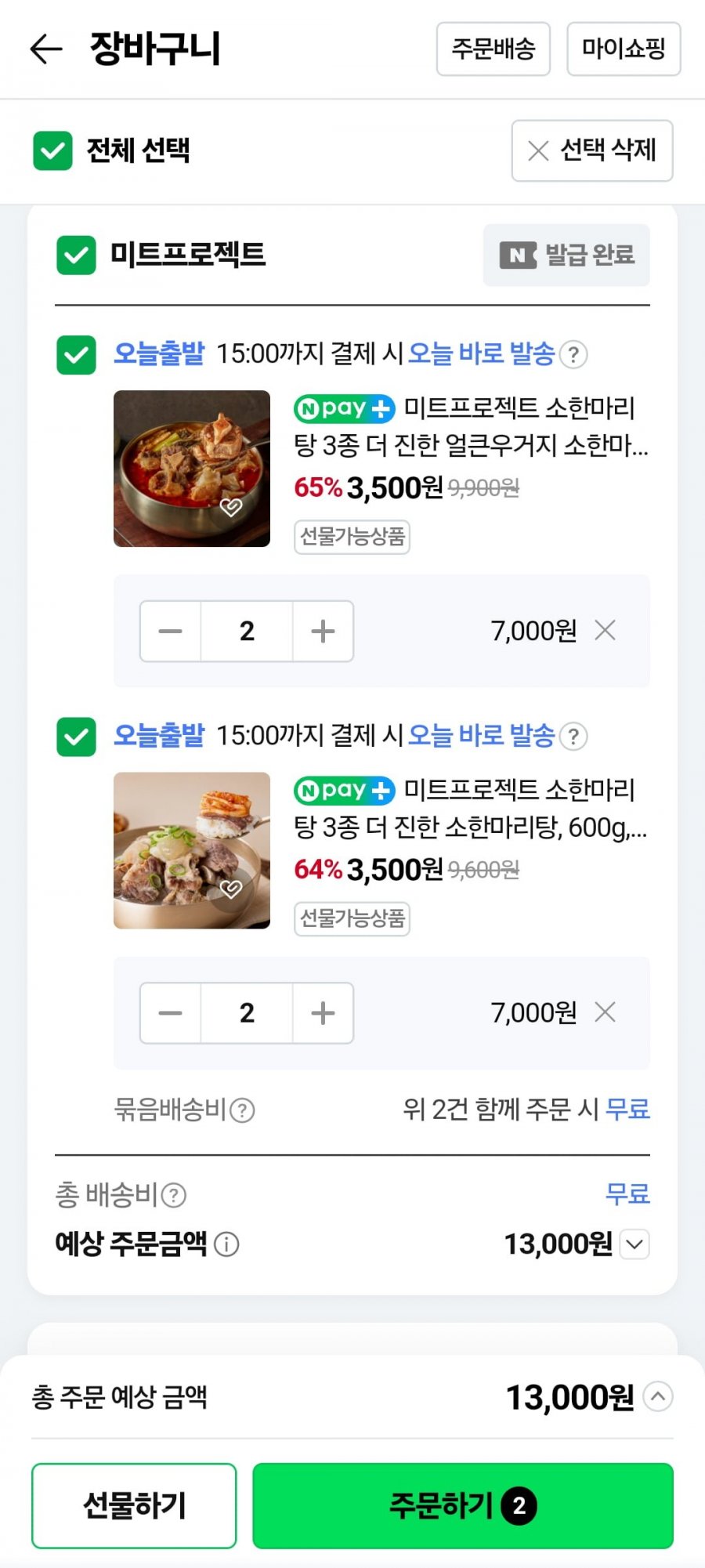705x1568 pixels.
Task: Click the green 주문하기 button
Action: [x=463, y=1505]
